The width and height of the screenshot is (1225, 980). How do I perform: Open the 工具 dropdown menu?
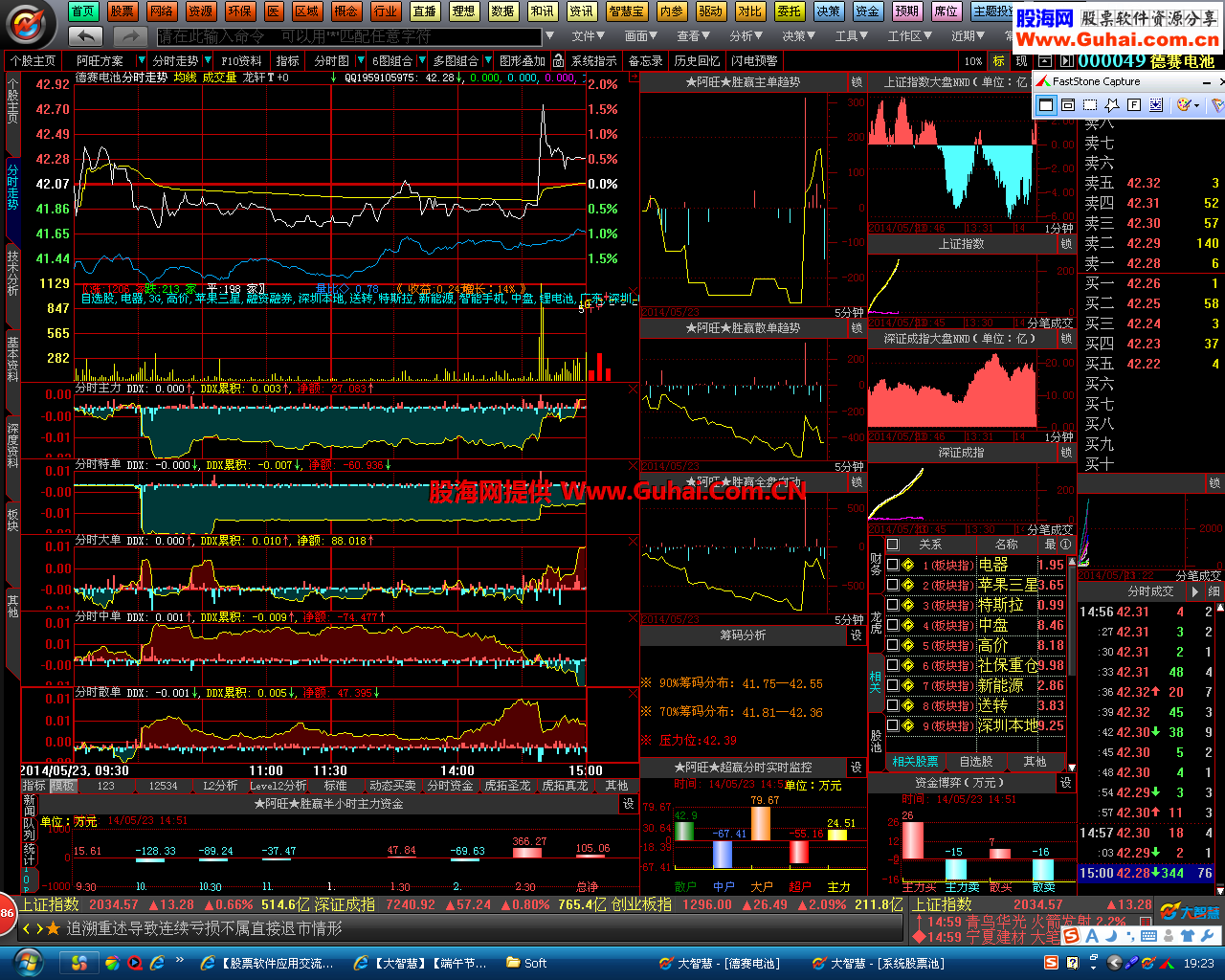(852, 36)
